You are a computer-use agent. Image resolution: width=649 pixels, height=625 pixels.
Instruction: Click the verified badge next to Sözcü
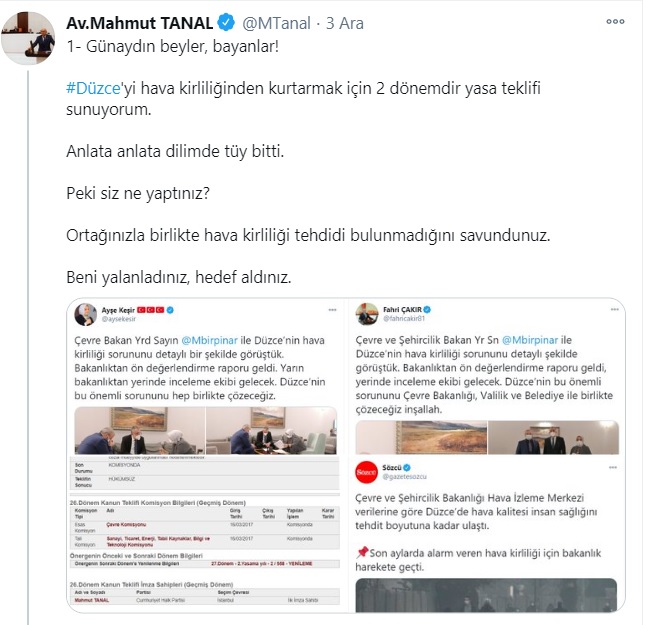coord(407,468)
